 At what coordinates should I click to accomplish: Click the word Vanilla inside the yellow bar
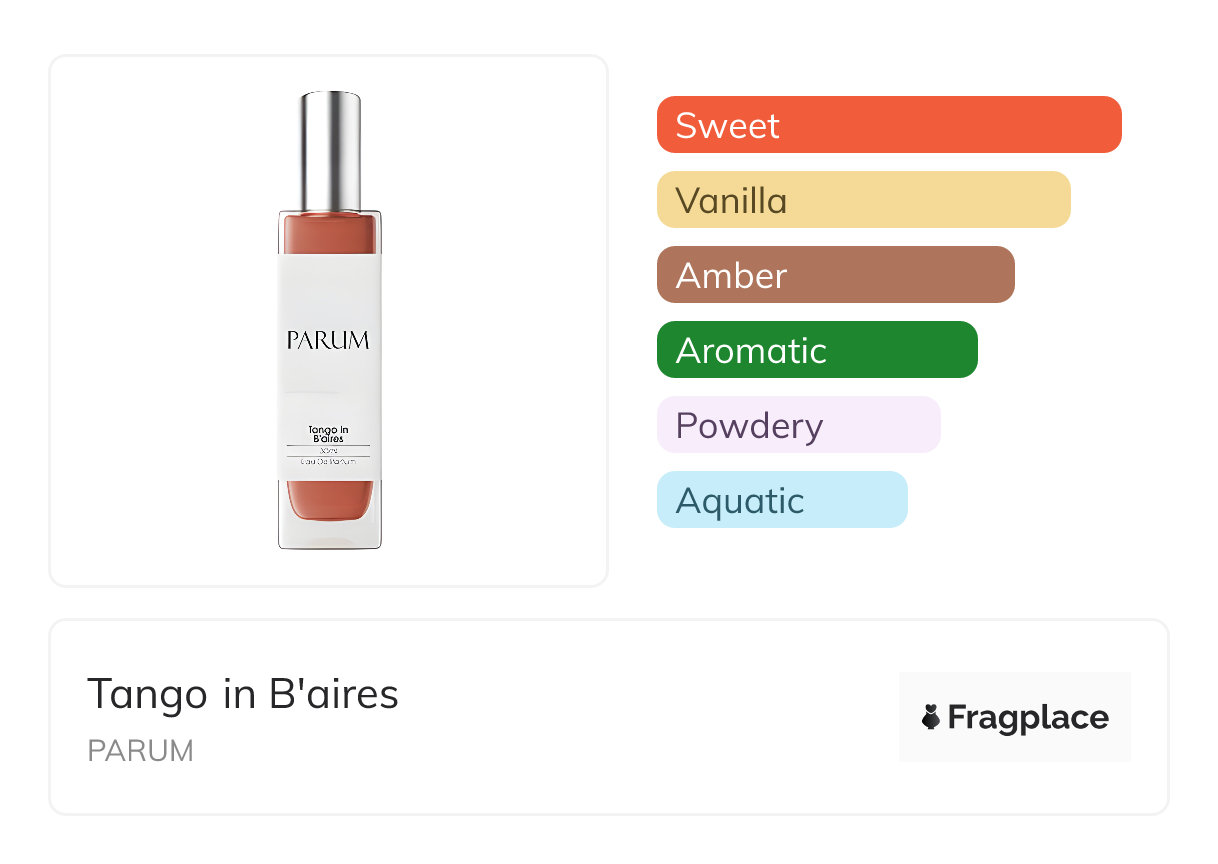(731, 201)
